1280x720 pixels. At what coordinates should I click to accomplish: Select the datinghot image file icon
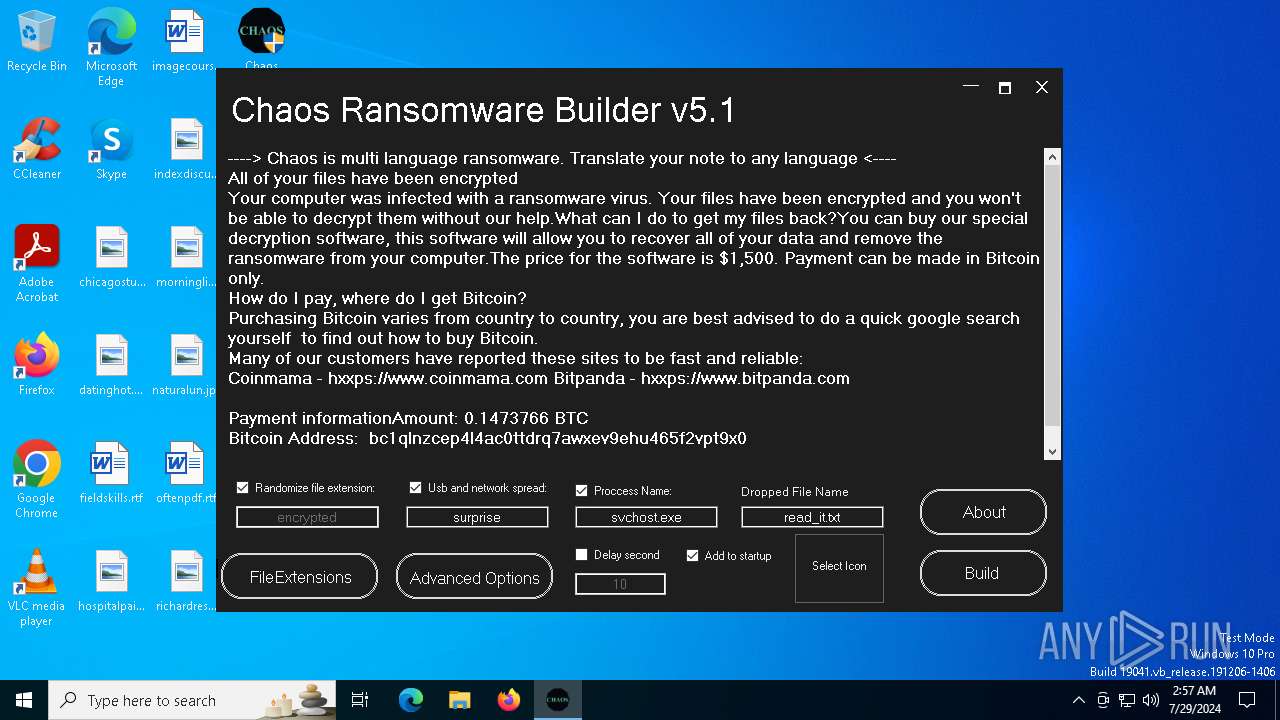(111, 365)
